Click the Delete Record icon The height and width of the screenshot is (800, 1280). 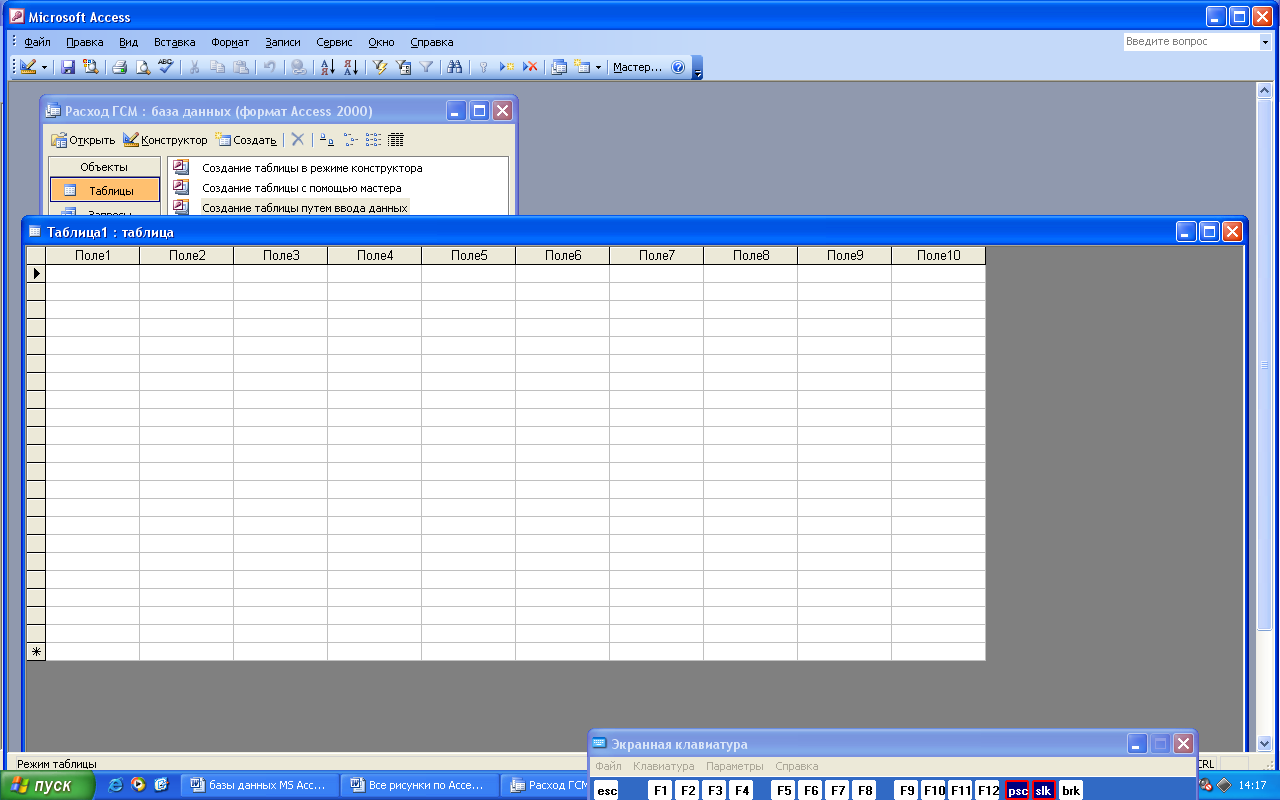point(530,67)
